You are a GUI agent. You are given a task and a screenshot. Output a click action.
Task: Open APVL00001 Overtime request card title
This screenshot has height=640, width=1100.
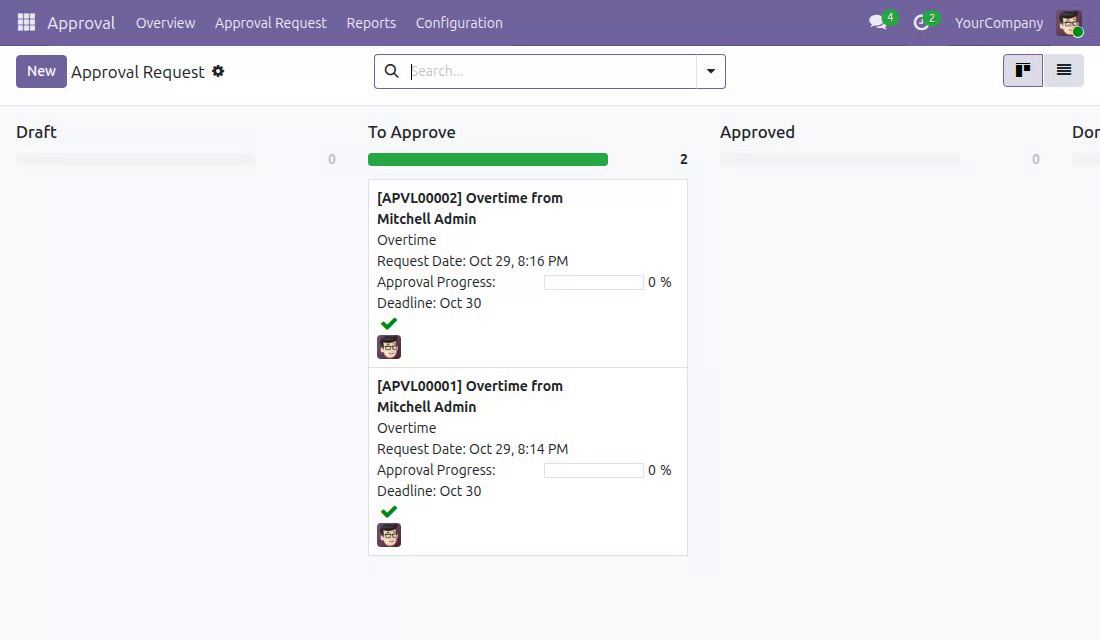pyautogui.click(x=469, y=396)
